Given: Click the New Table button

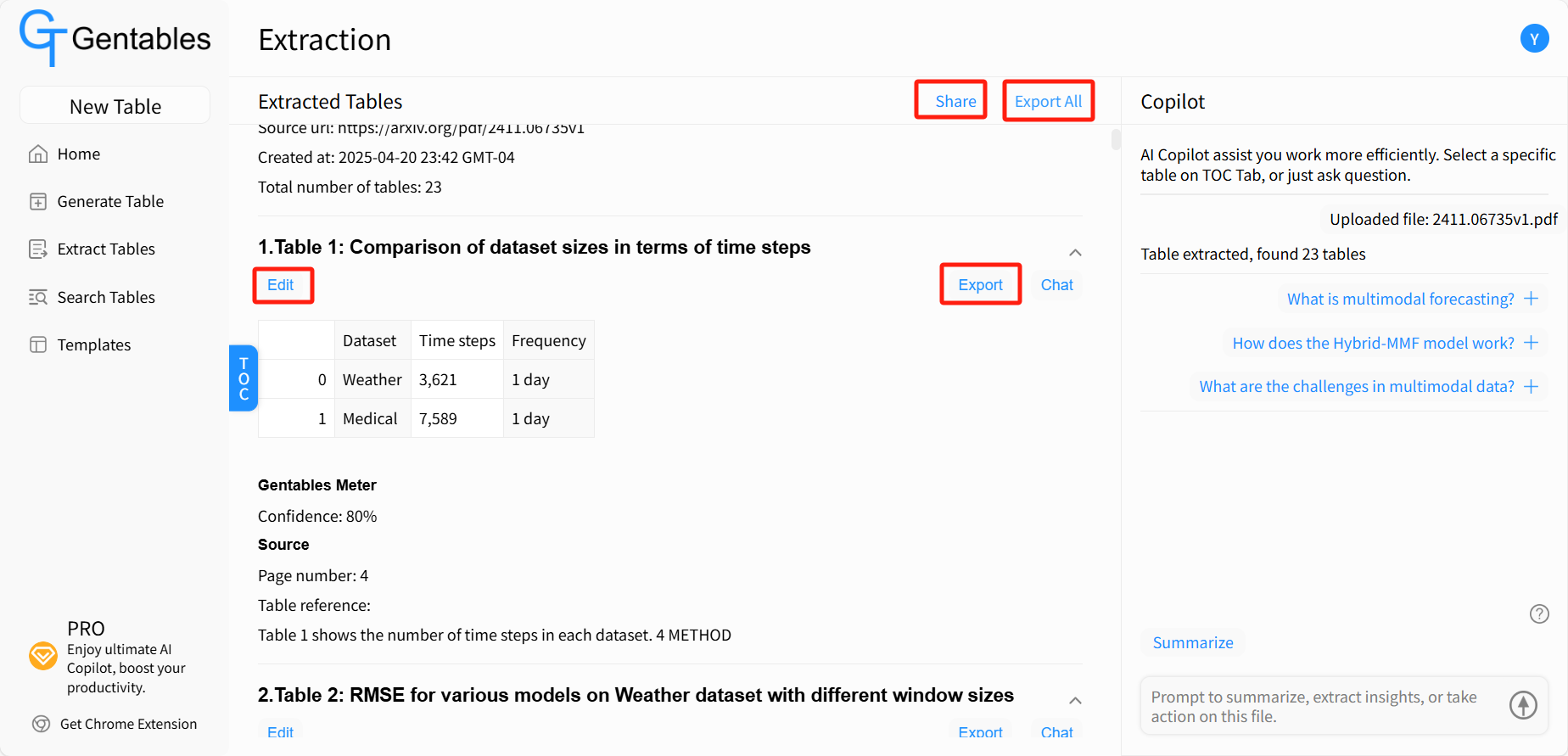Looking at the screenshot, I should pos(115,106).
